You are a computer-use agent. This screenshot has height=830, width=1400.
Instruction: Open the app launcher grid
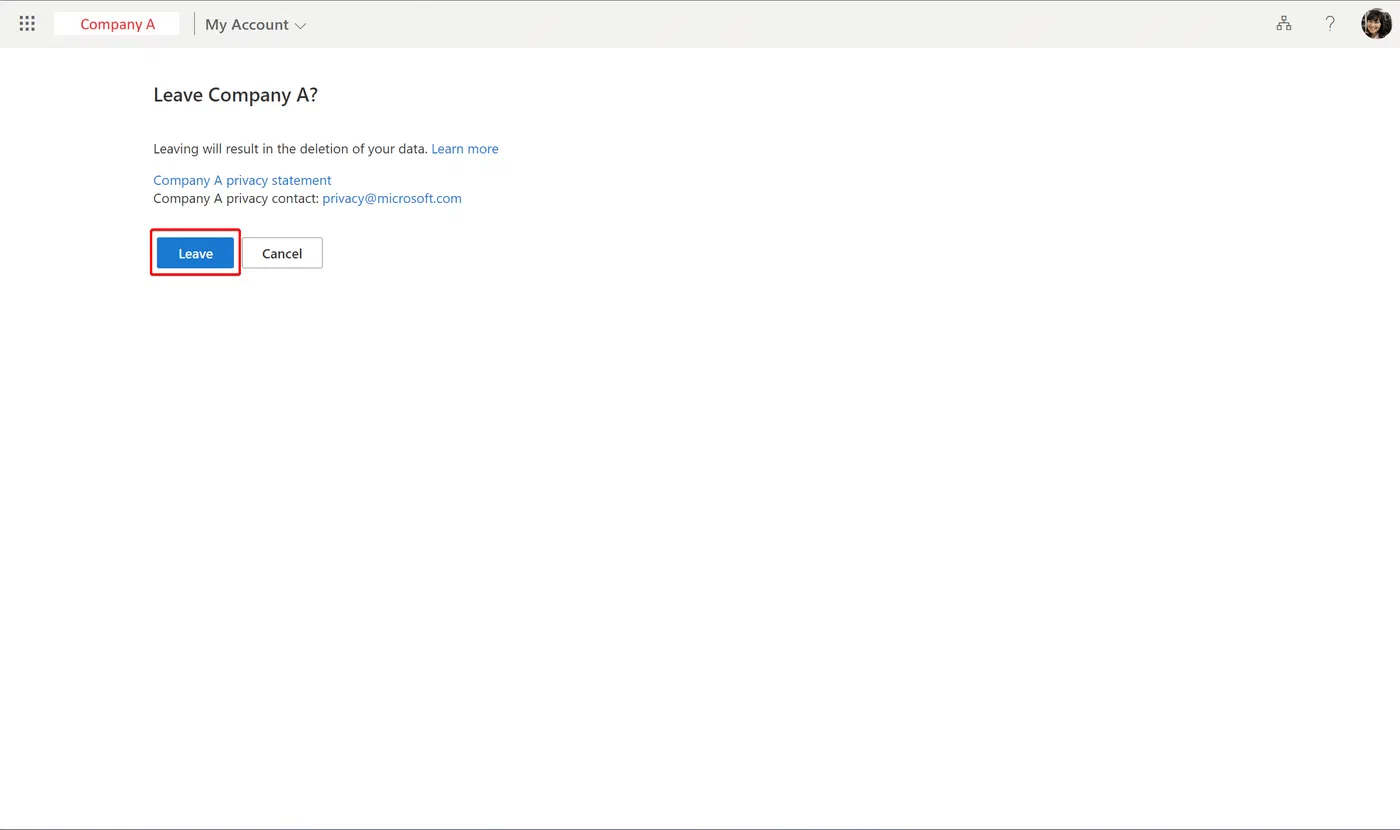27,24
